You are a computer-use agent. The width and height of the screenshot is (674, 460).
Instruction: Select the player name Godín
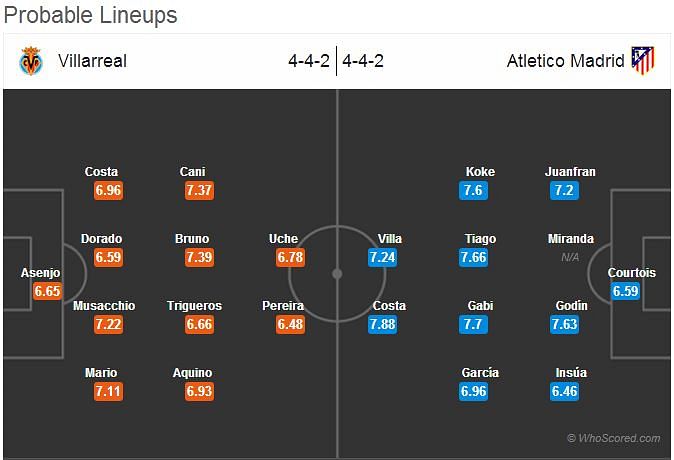click(x=571, y=306)
